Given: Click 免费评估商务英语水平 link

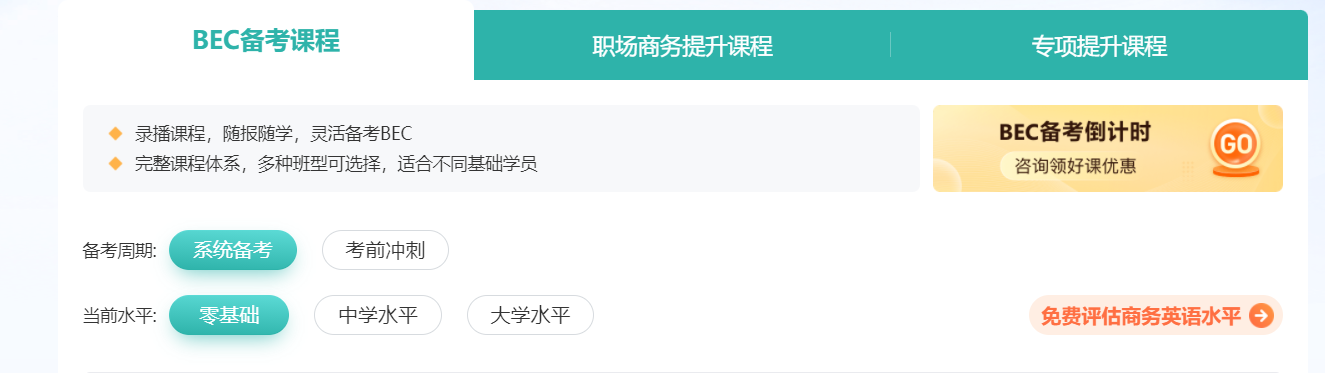Looking at the screenshot, I should 1140,316.
